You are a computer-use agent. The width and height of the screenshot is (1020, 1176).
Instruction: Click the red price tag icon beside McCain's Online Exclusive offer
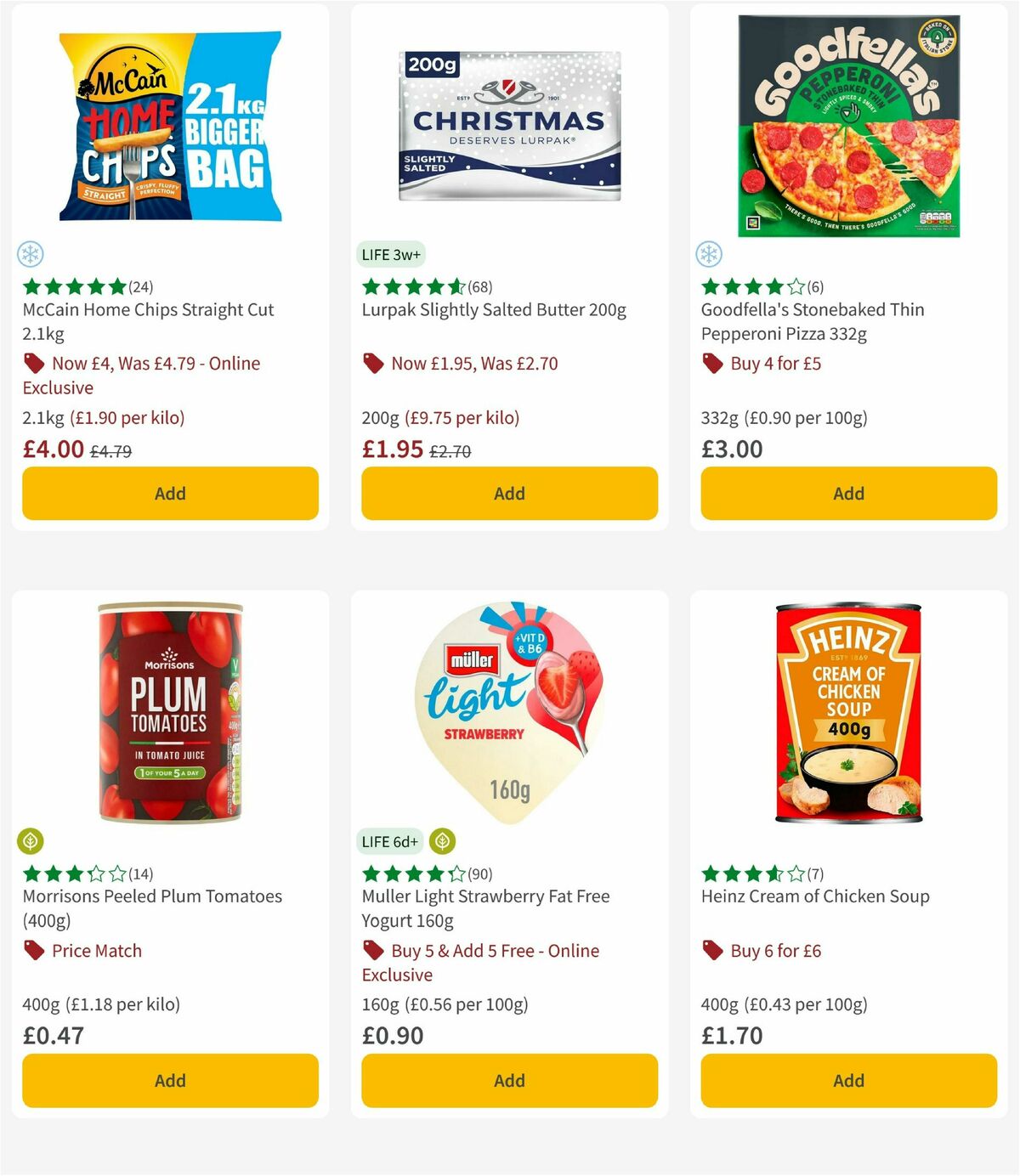[34, 363]
